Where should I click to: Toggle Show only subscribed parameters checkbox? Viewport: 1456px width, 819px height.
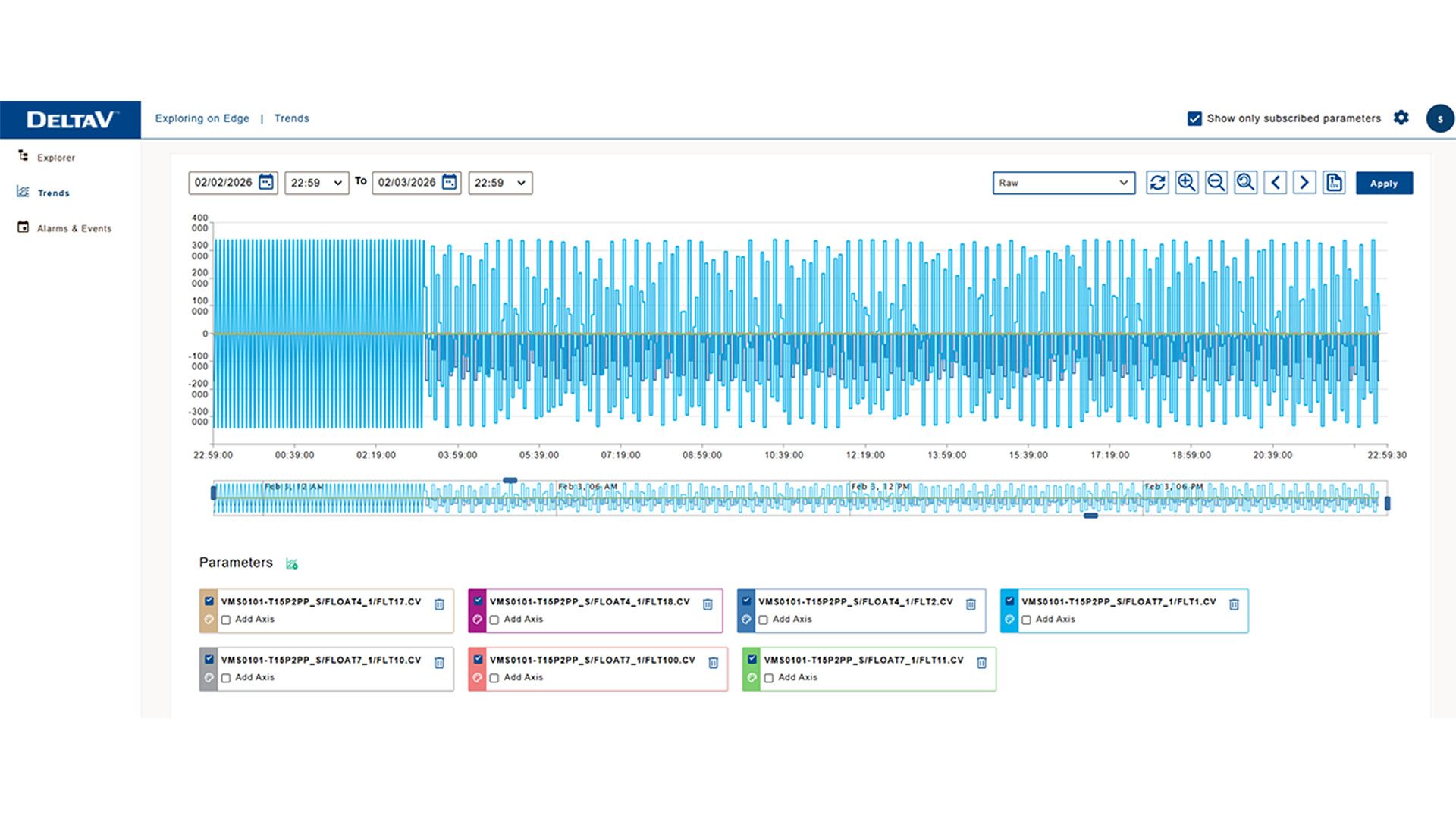[x=1194, y=118]
